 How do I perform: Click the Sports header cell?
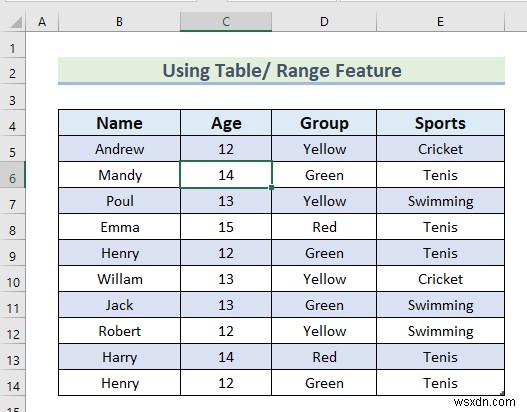coord(440,123)
